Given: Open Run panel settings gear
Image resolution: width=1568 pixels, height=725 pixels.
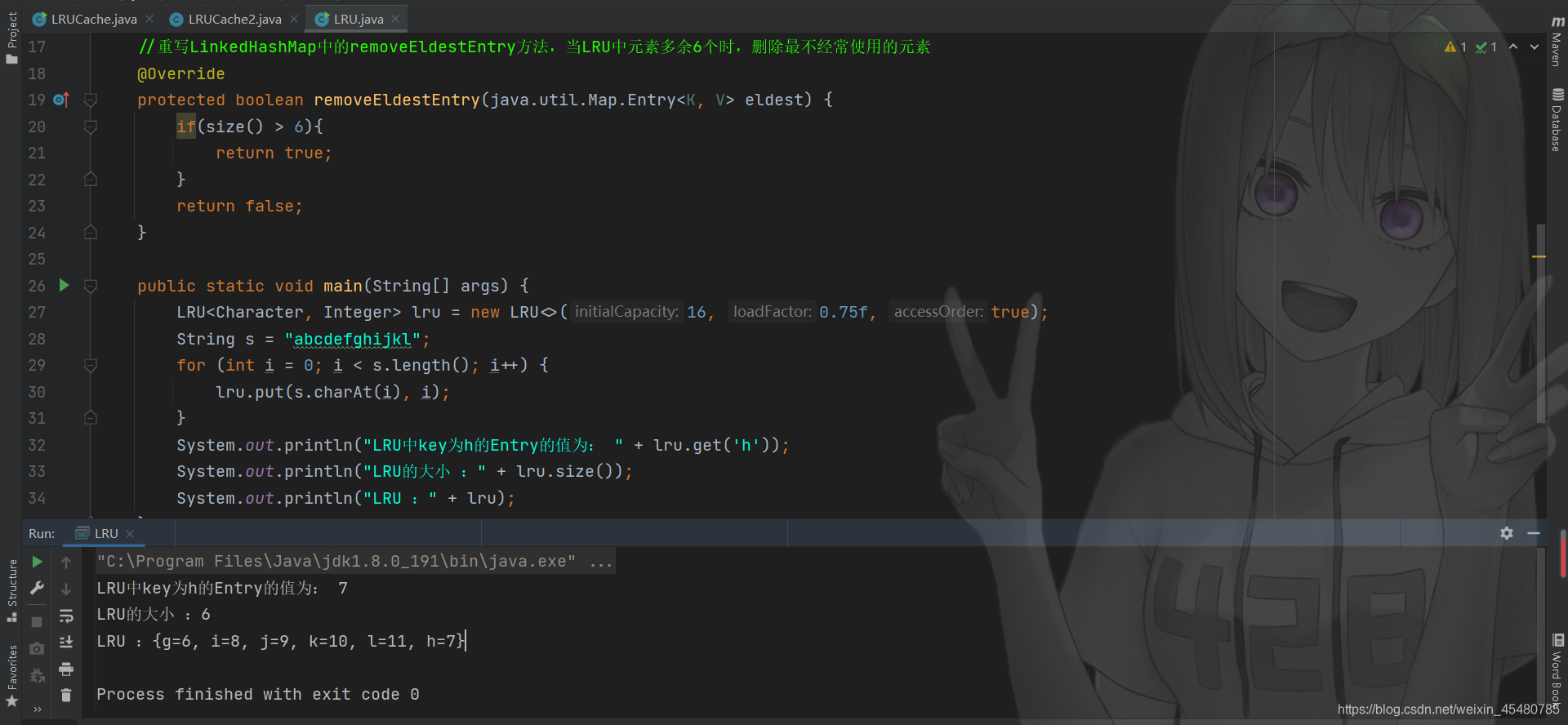Looking at the screenshot, I should pyautogui.click(x=1507, y=533).
